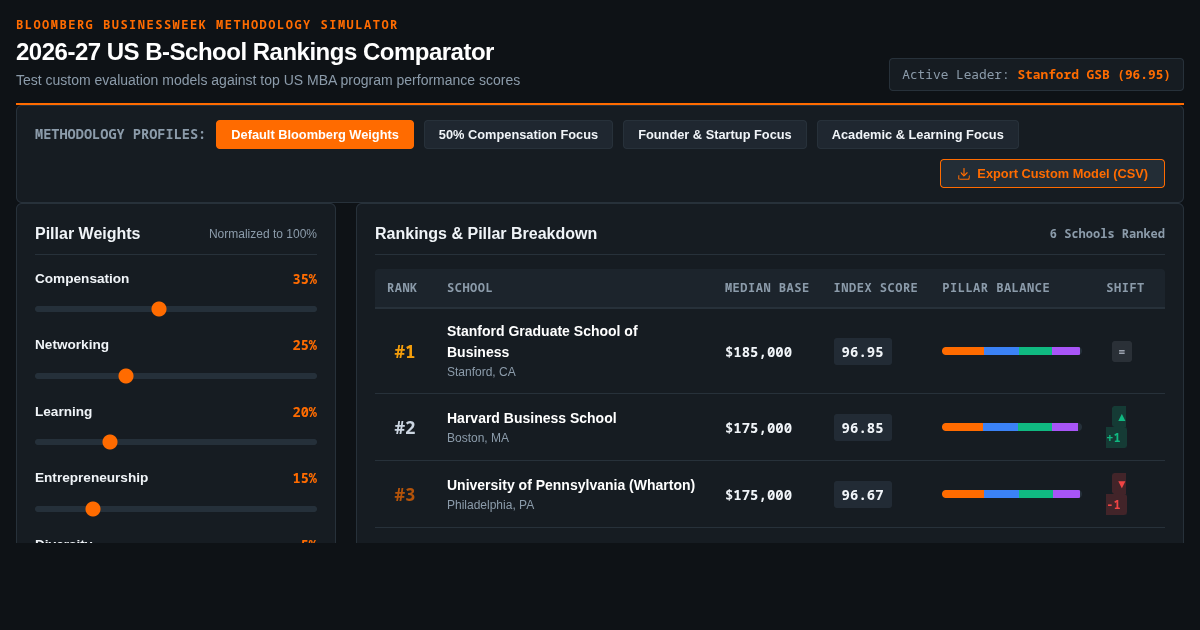Select Default Bloomberg Weights profile
This screenshot has height=630, width=1200.
(315, 135)
